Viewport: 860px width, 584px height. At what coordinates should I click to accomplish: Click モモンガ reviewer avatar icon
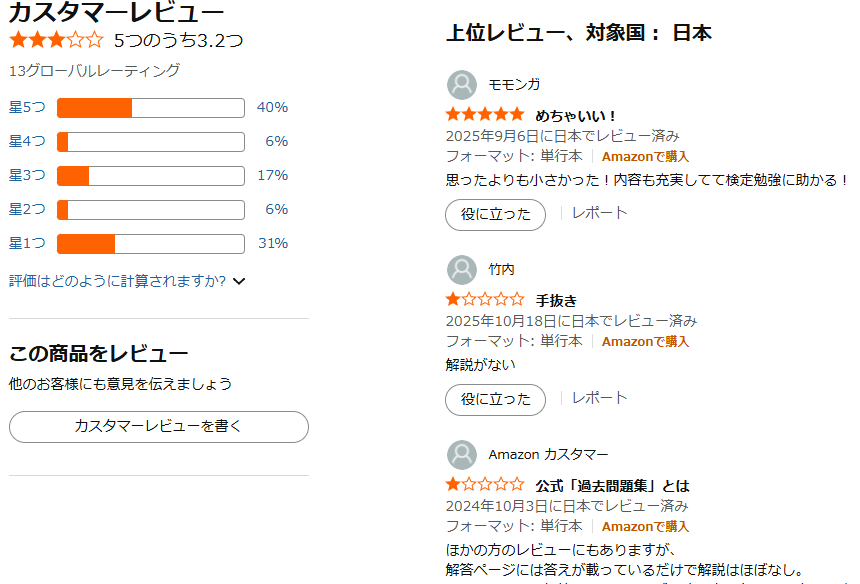pos(462,85)
